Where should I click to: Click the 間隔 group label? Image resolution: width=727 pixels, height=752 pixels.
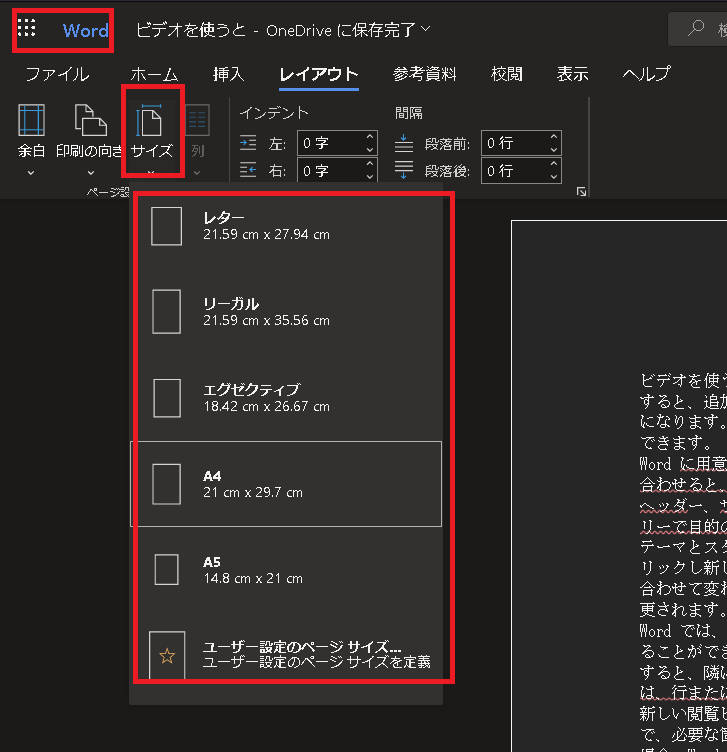pos(409,113)
